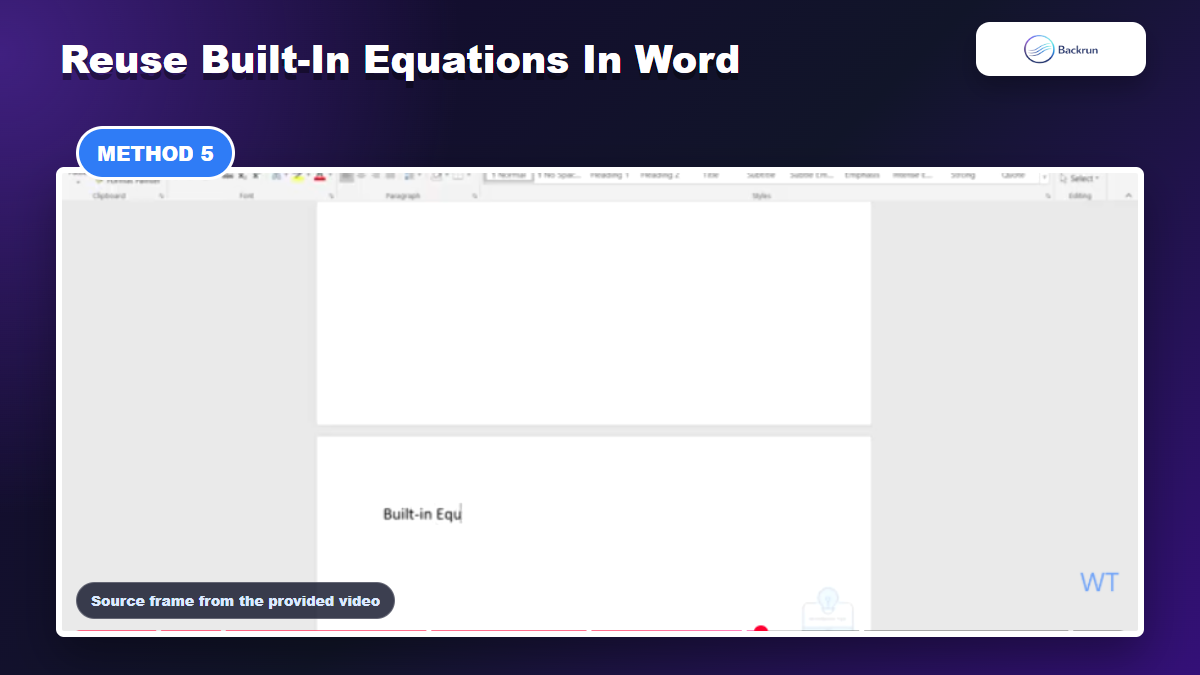Viewport: 1200px width, 675px height.
Task: Click the Format Painter tool
Action: point(127,181)
